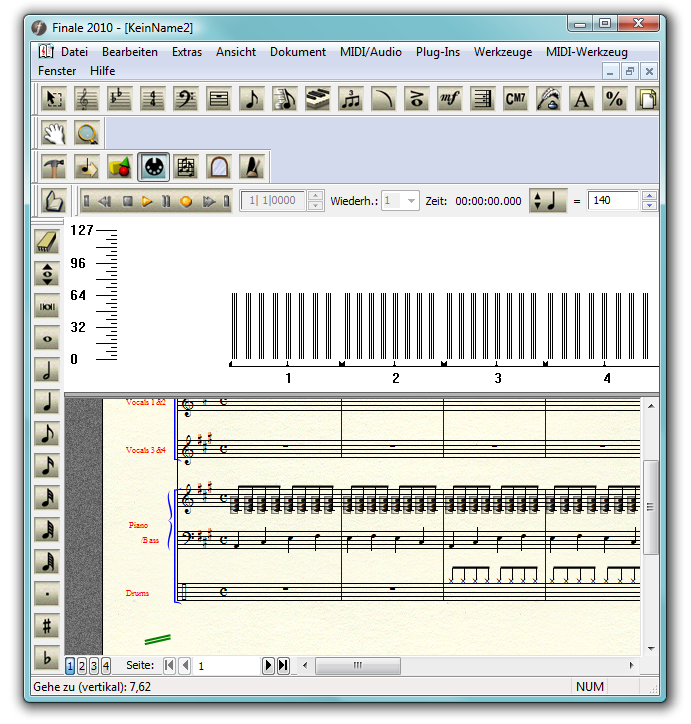Toggle the flat accidental button
Viewport: 691px width, 724px height.
pyautogui.click(x=47, y=658)
